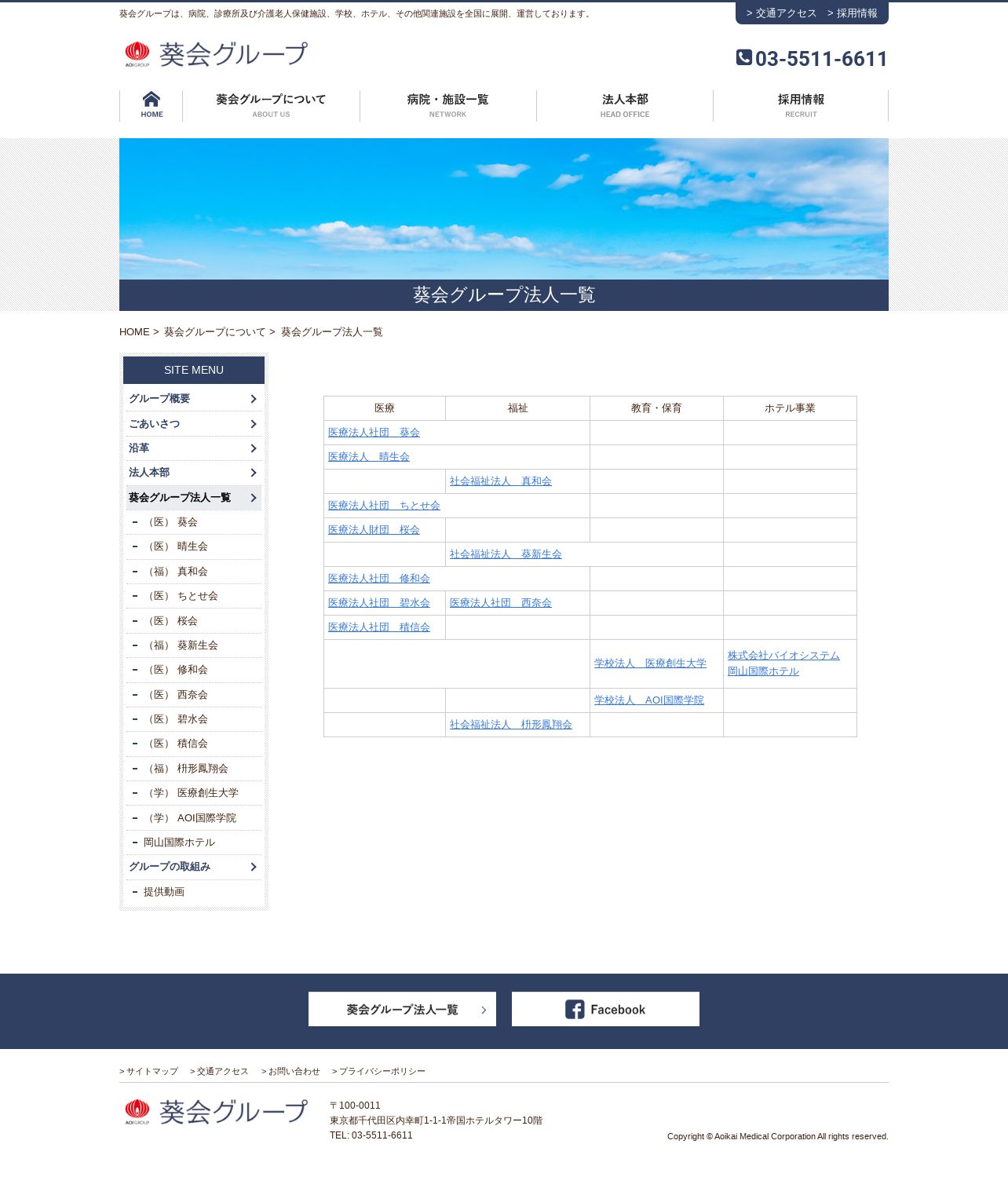Open (福) 葵新生会 sidebar item

click(x=193, y=645)
